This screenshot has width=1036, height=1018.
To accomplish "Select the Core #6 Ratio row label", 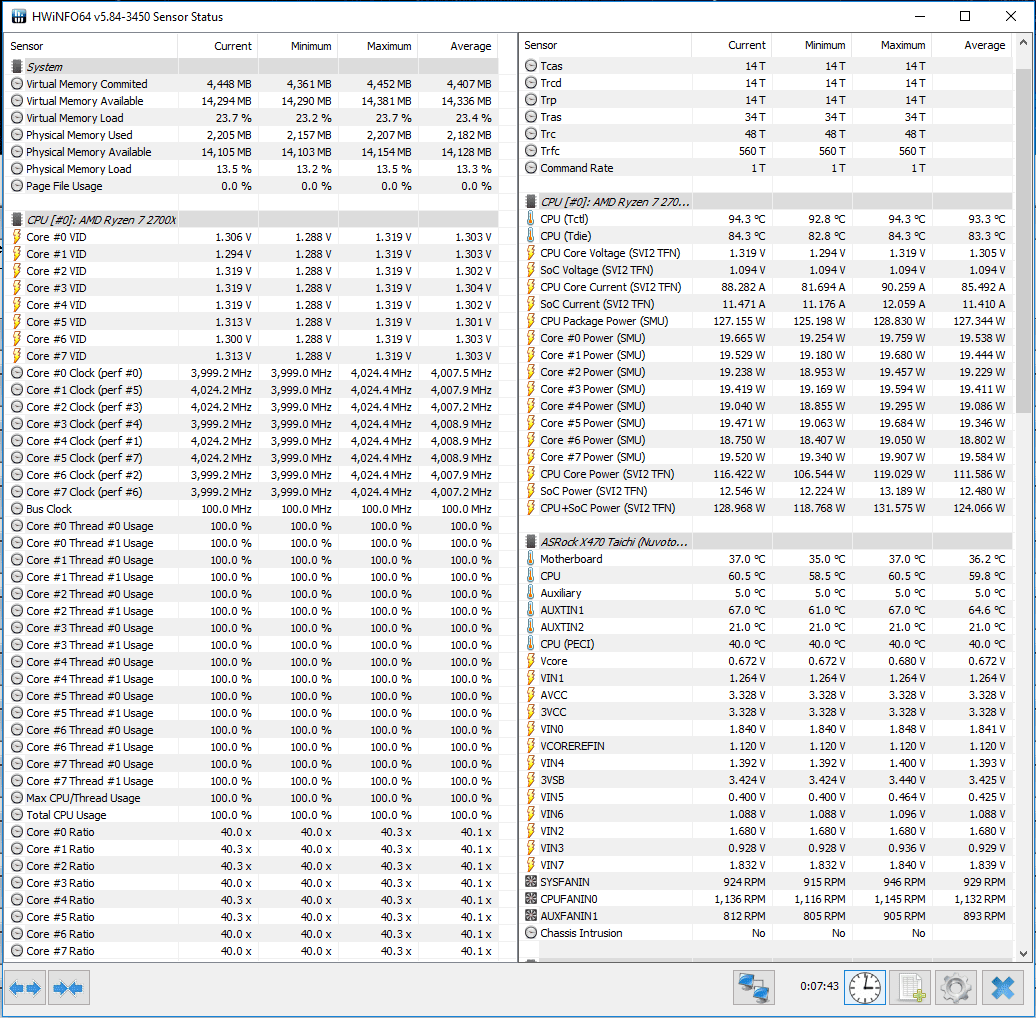I will pyautogui.click(x=60, y=933).
